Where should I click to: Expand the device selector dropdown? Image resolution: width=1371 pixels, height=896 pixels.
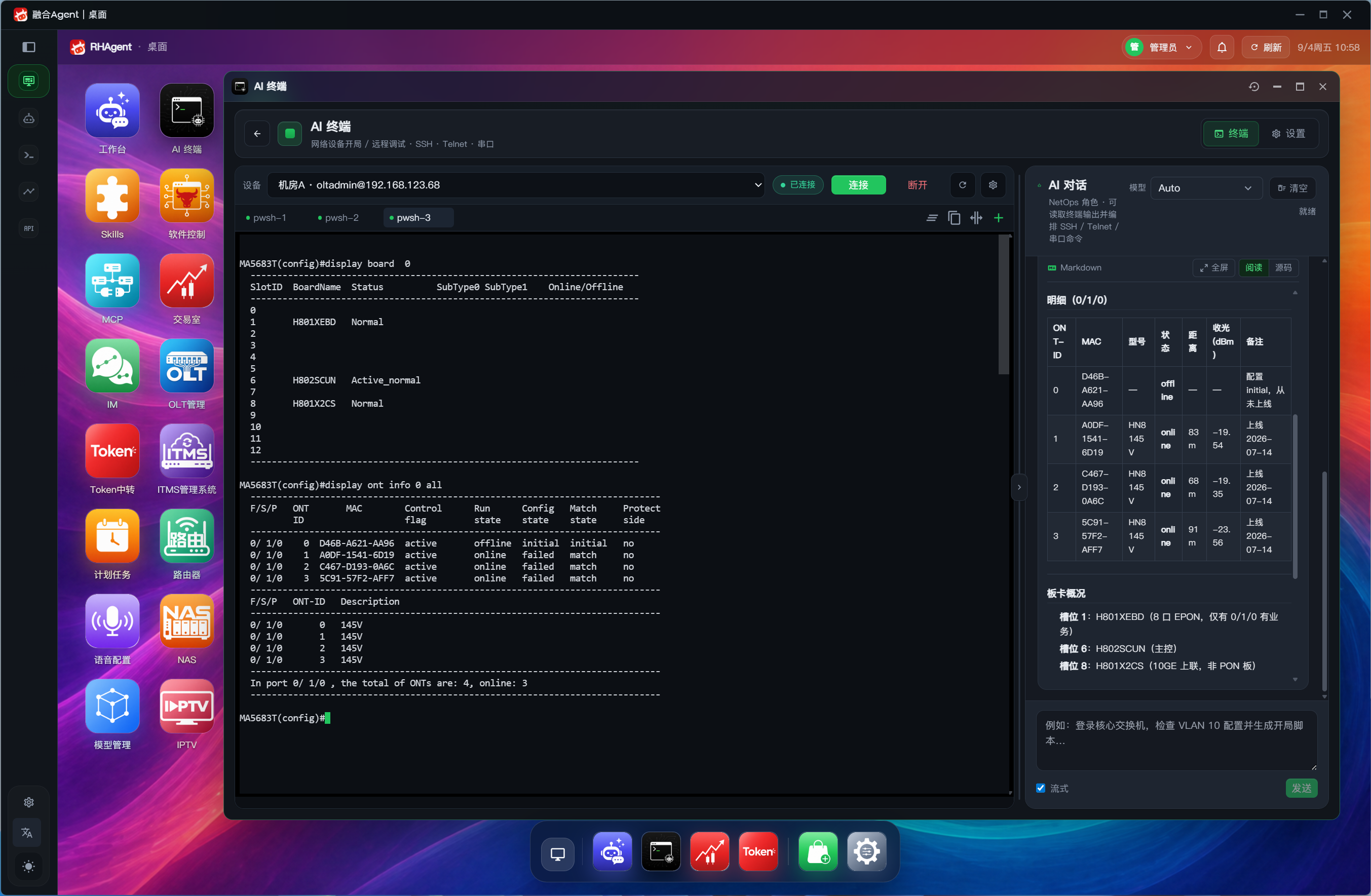point(516,185)
